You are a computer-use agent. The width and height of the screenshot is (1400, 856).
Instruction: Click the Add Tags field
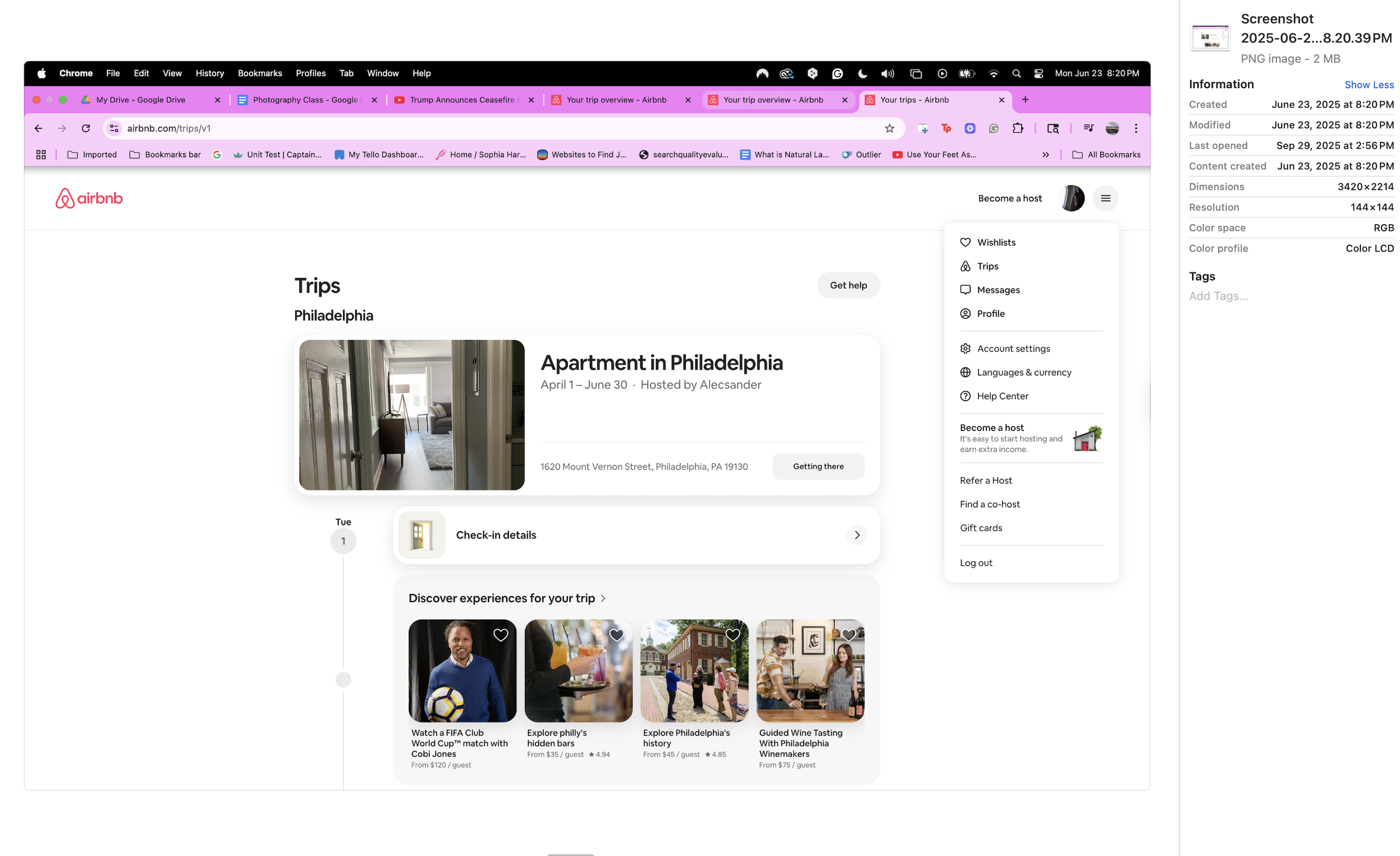click(1217, 296)
